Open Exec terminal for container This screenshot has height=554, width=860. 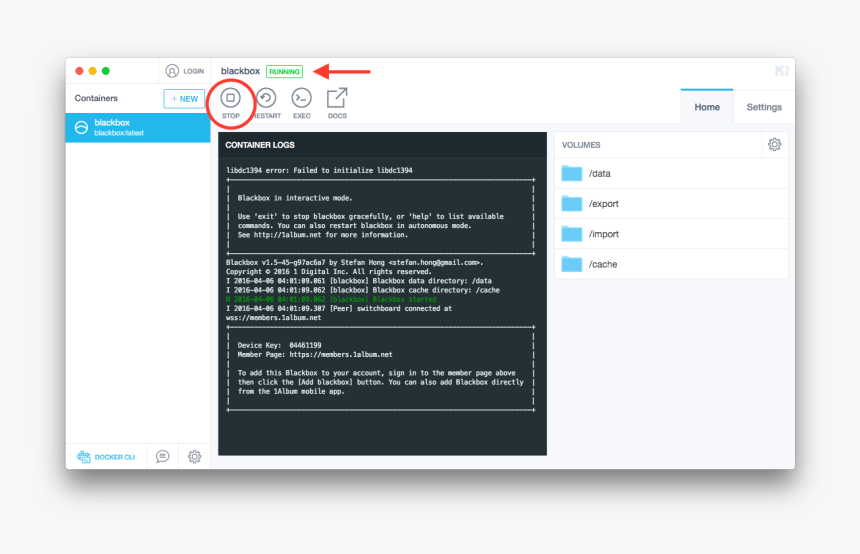tap(302, 103)
